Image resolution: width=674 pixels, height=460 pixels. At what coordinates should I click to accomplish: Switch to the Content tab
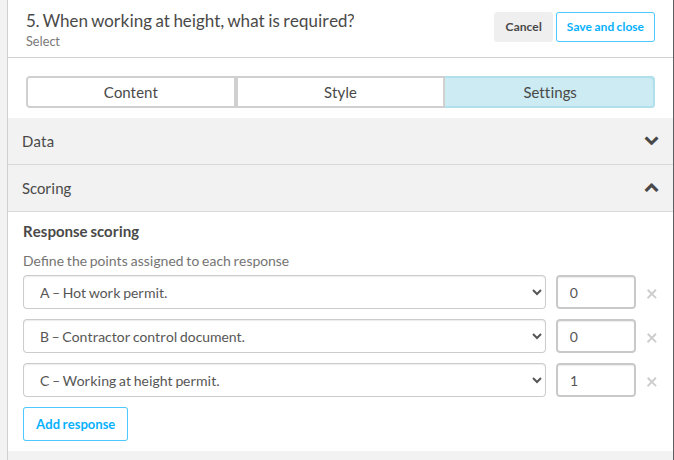point(131,92)
